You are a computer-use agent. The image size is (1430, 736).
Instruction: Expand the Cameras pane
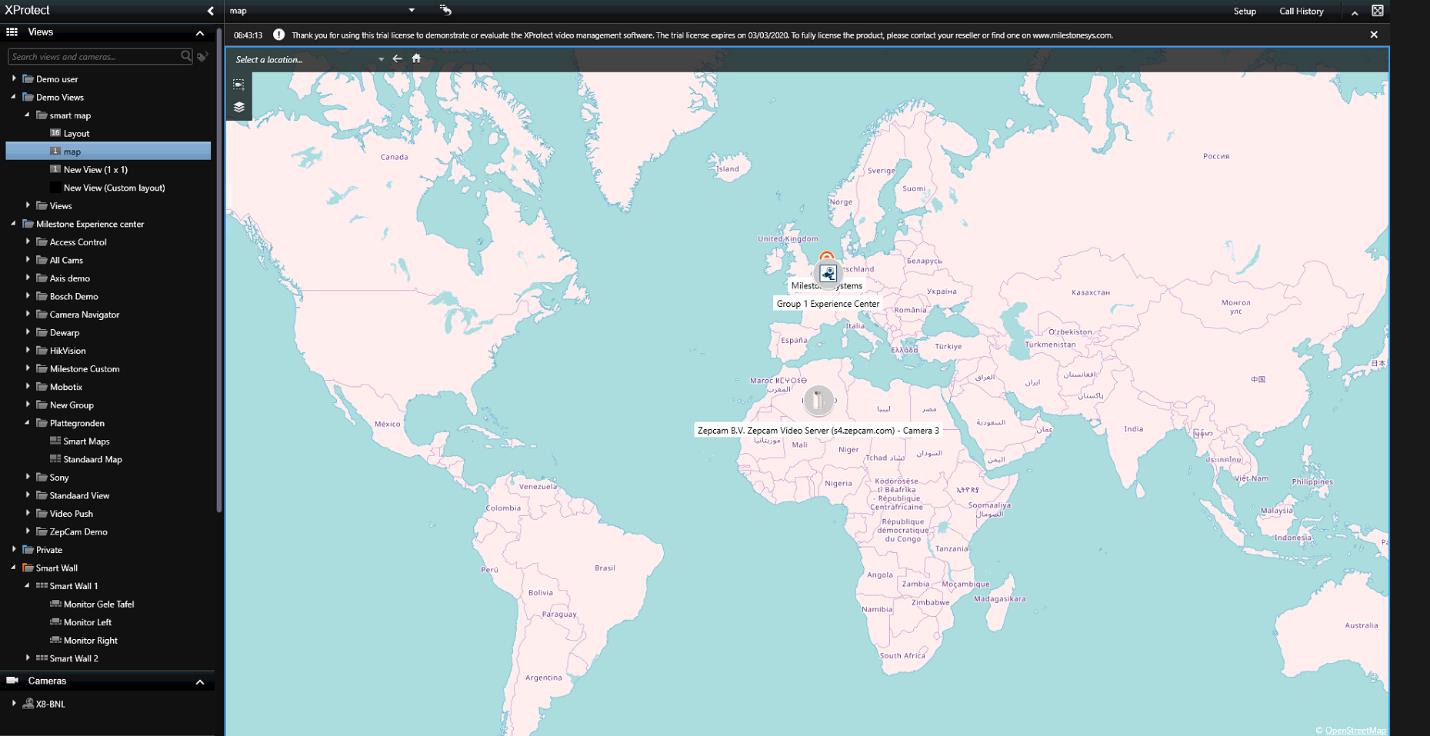click(x=199, y=682)
